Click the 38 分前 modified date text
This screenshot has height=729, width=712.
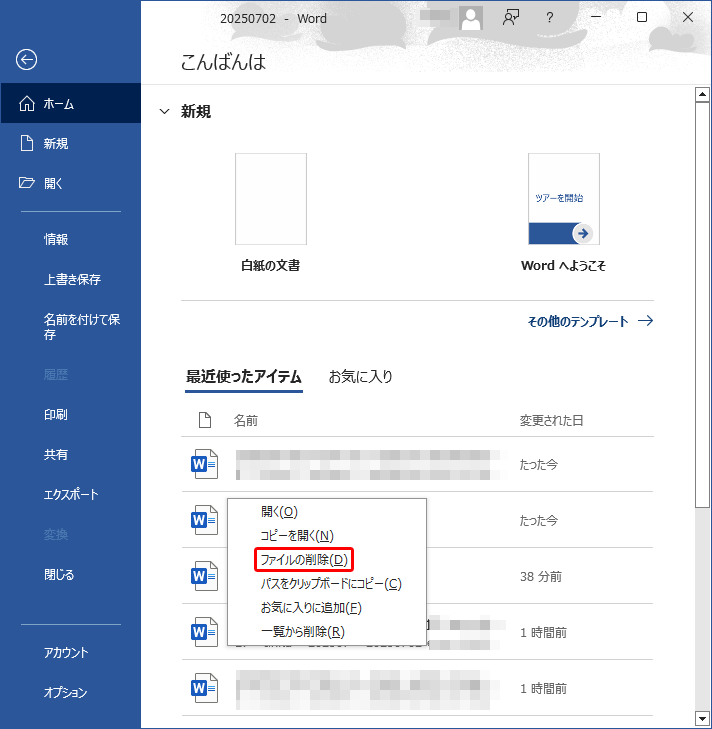540,577
